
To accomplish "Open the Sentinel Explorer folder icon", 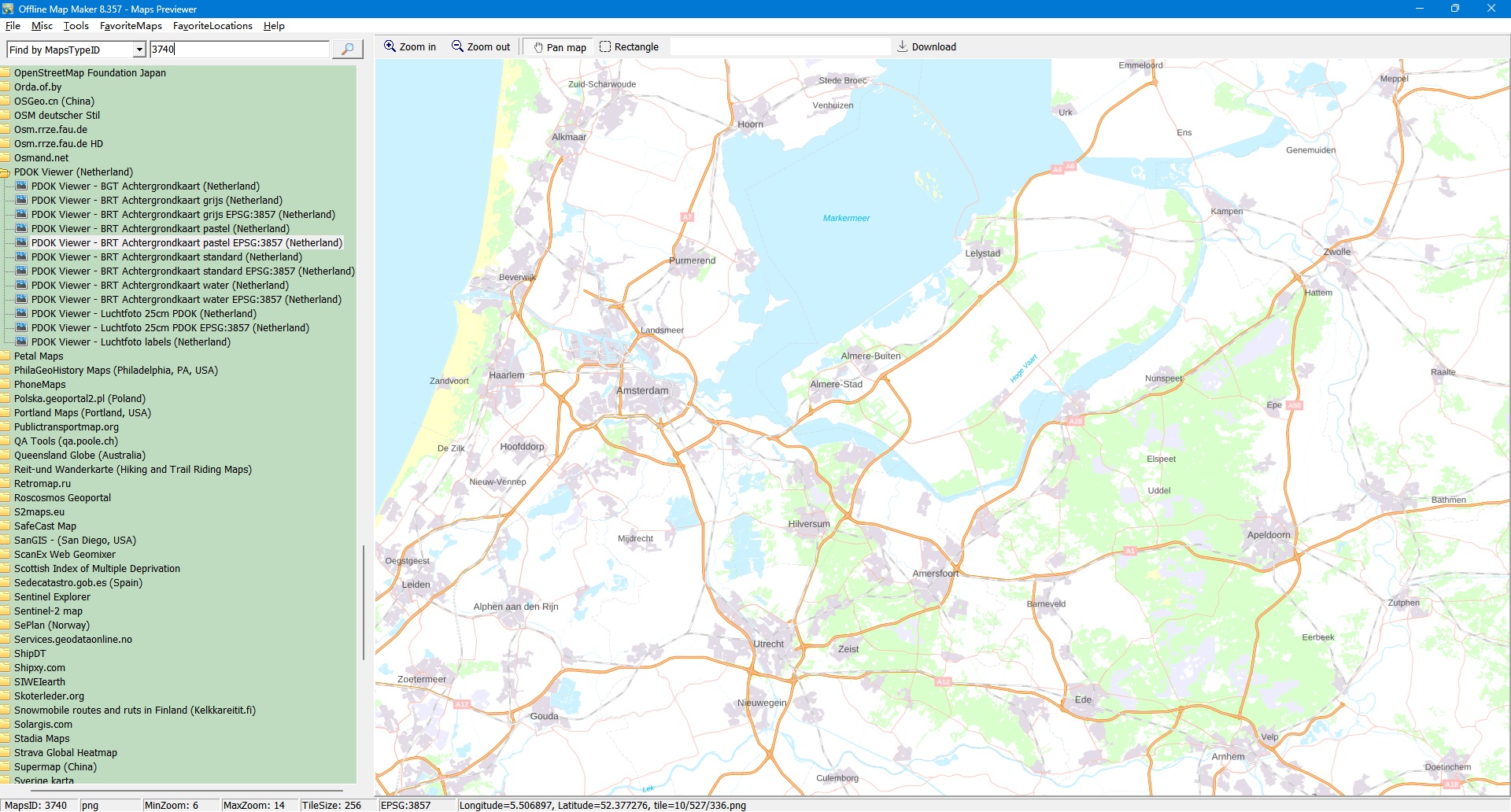I will pos(5,597).
